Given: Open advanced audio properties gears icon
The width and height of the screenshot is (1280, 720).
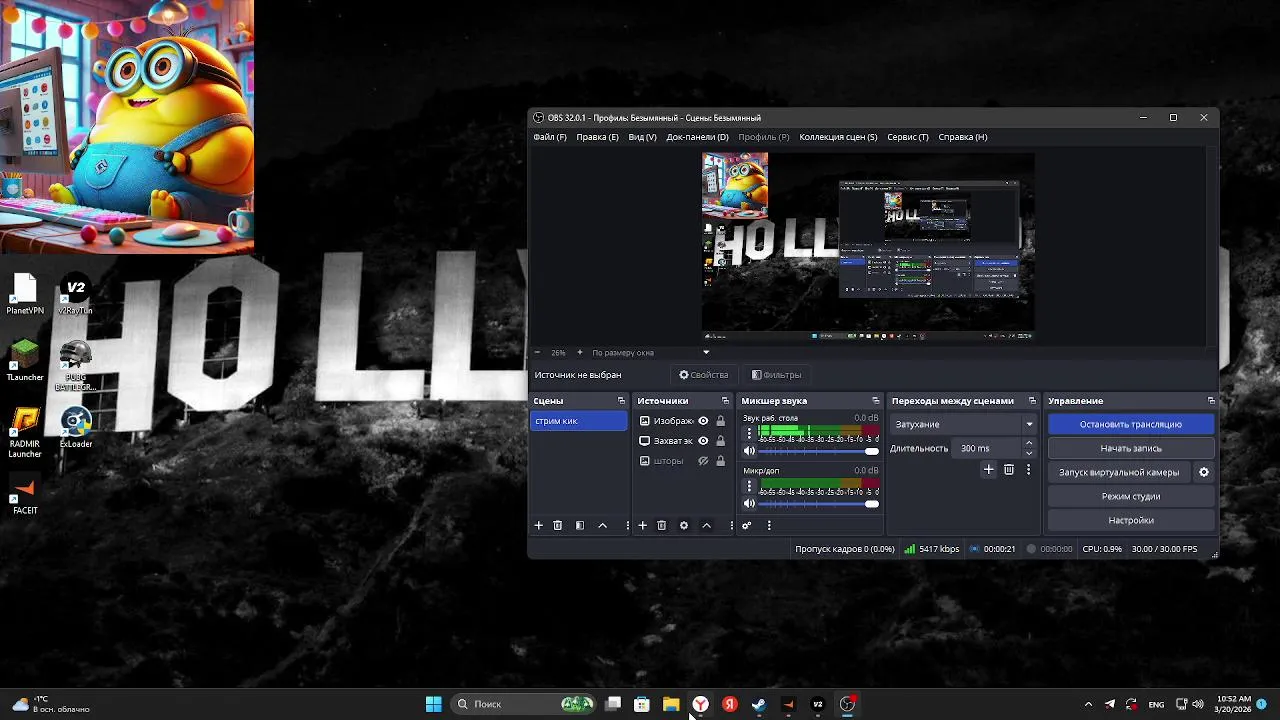Looking at the screenshot, I should pyautogui.click(x=746, y=525).
